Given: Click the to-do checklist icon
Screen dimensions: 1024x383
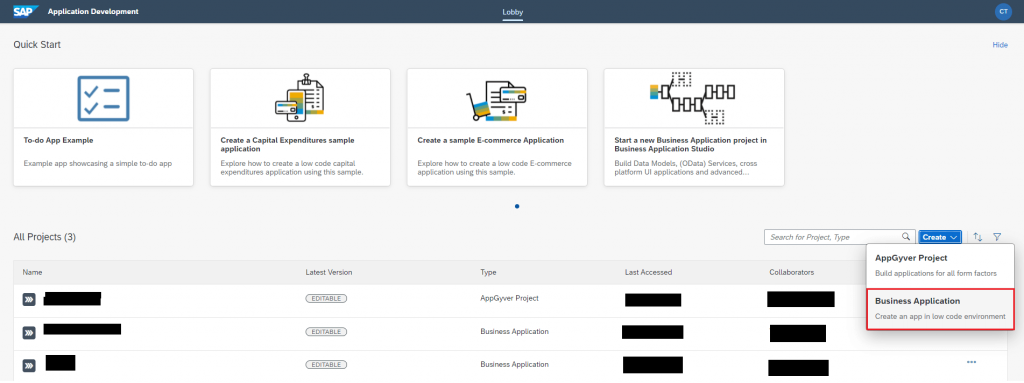Looking at the screenshot, I should tap(103, 98).
